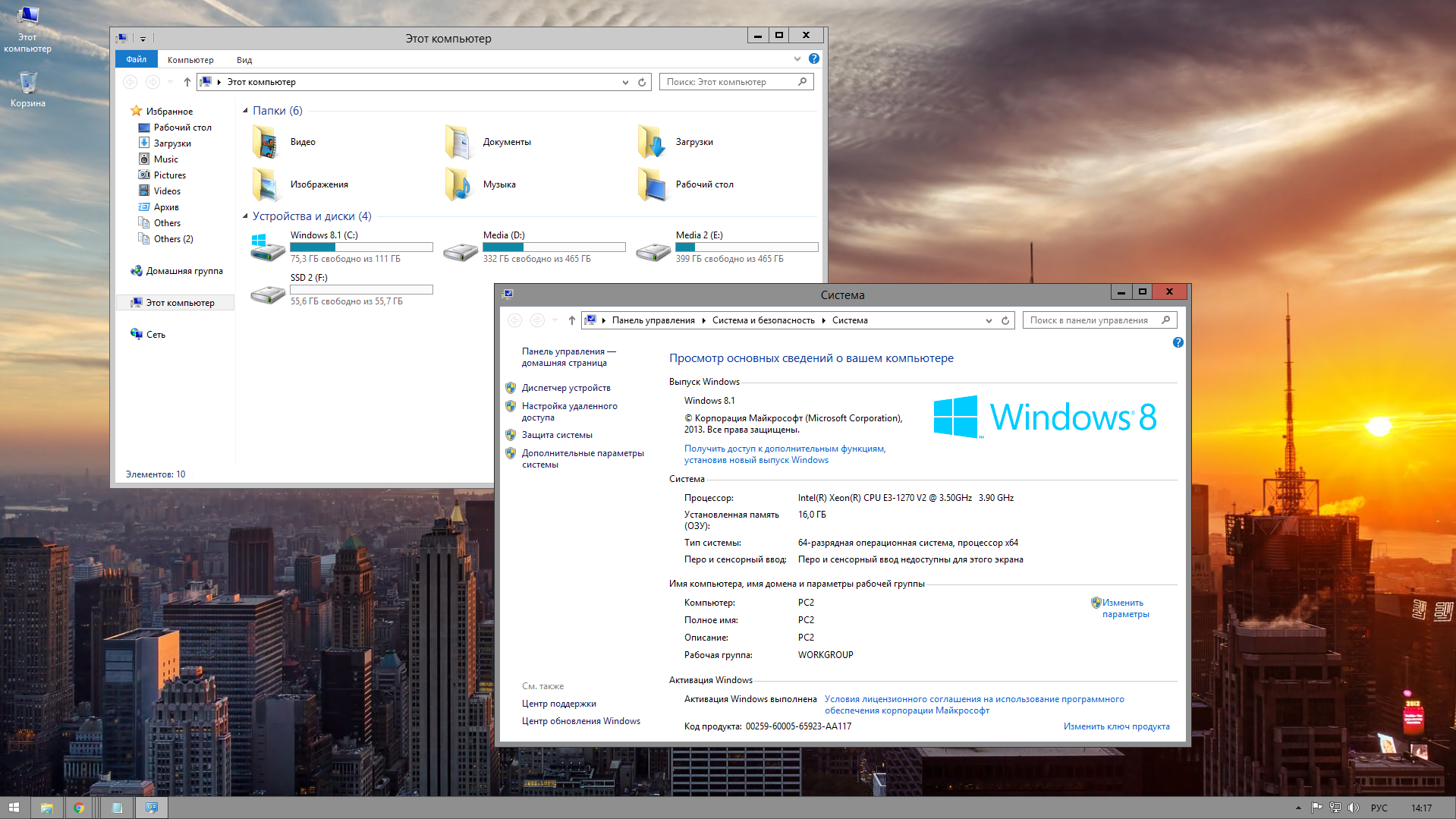Open Quick Access Toolbar customize dropdown
The width and height of the screenshot is (1456, 819).
pos(143,38)
